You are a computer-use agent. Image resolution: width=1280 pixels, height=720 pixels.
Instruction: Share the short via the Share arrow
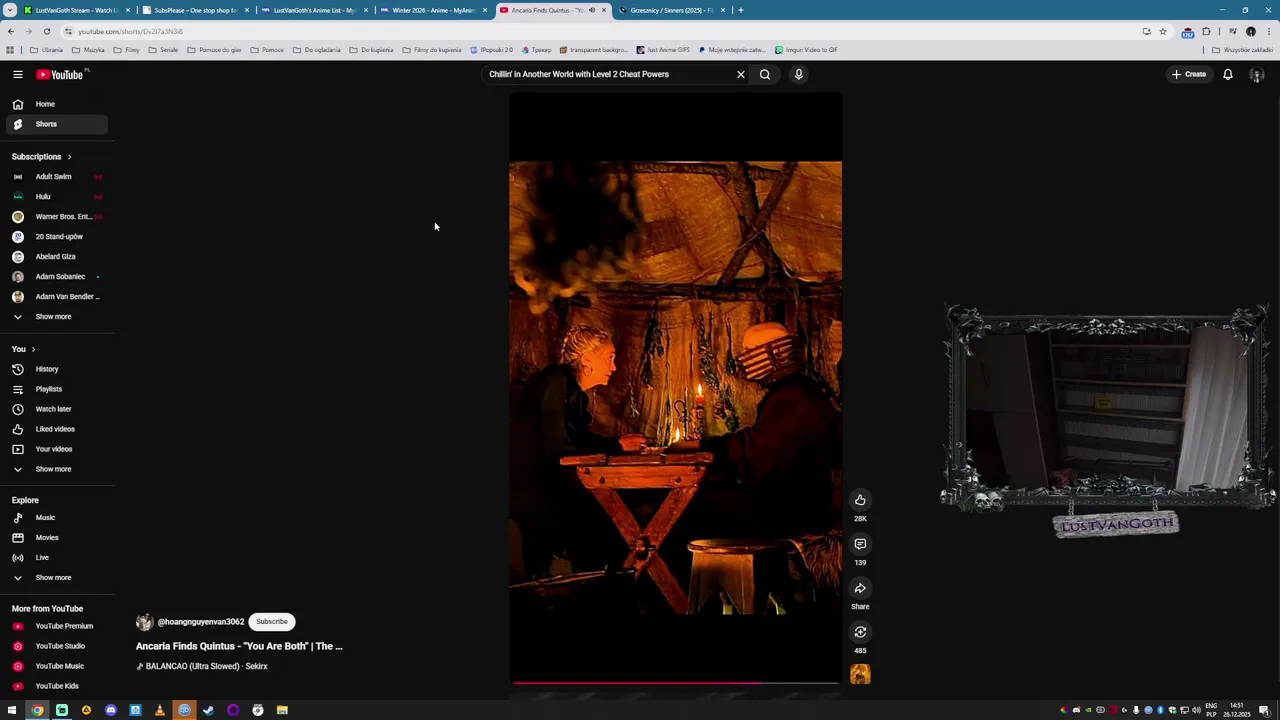point(860,588)
